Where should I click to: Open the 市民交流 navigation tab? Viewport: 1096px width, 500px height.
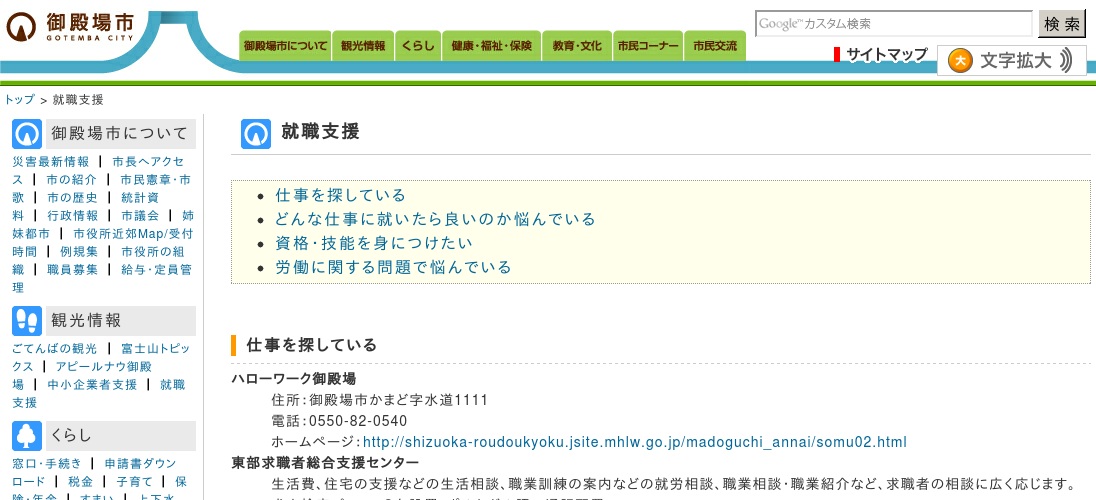[714, 46]
